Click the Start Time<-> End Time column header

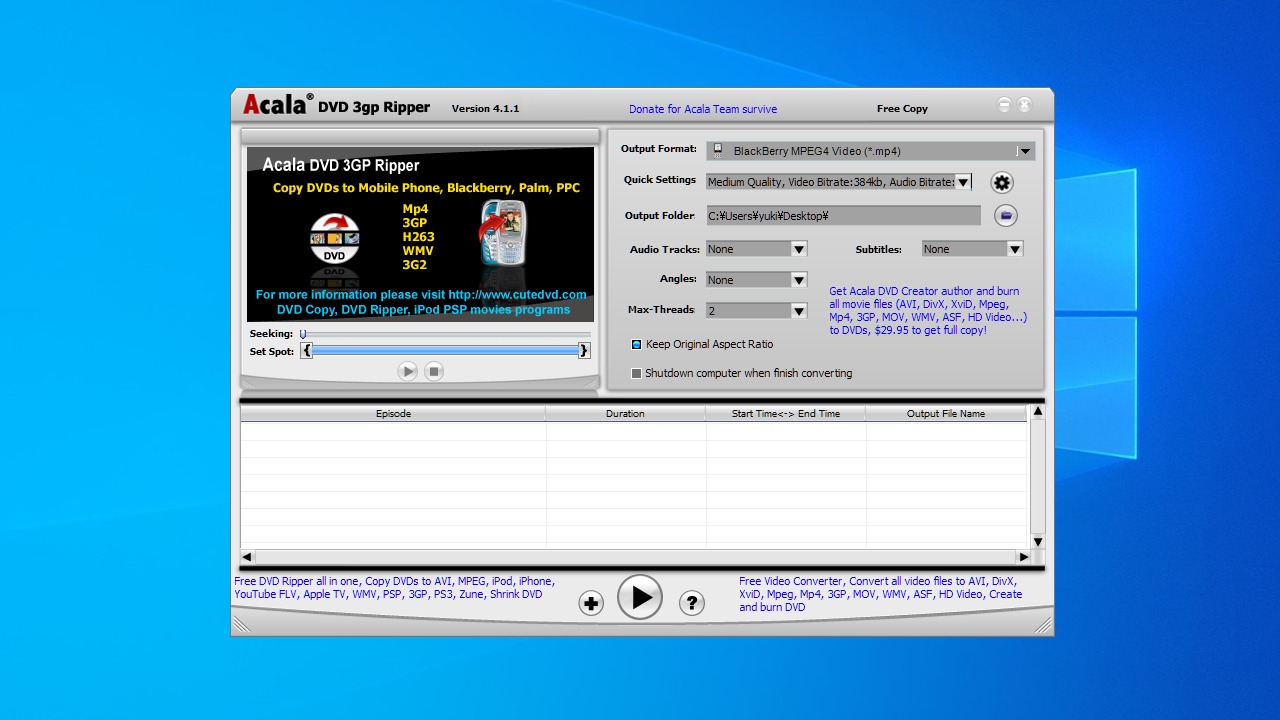(785, 413)
